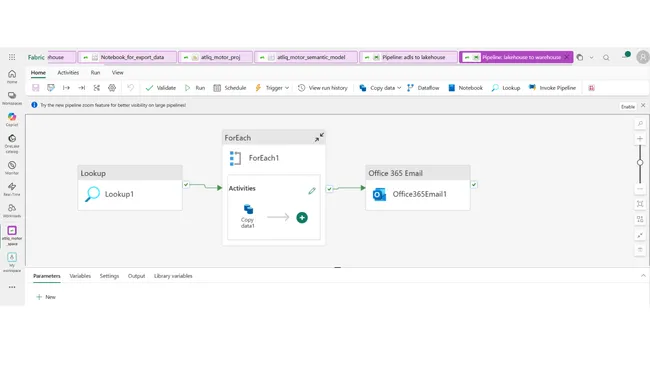Open Workloads from the sidebar
Screen dimensions: 650x366
click(x=12, y=211)
